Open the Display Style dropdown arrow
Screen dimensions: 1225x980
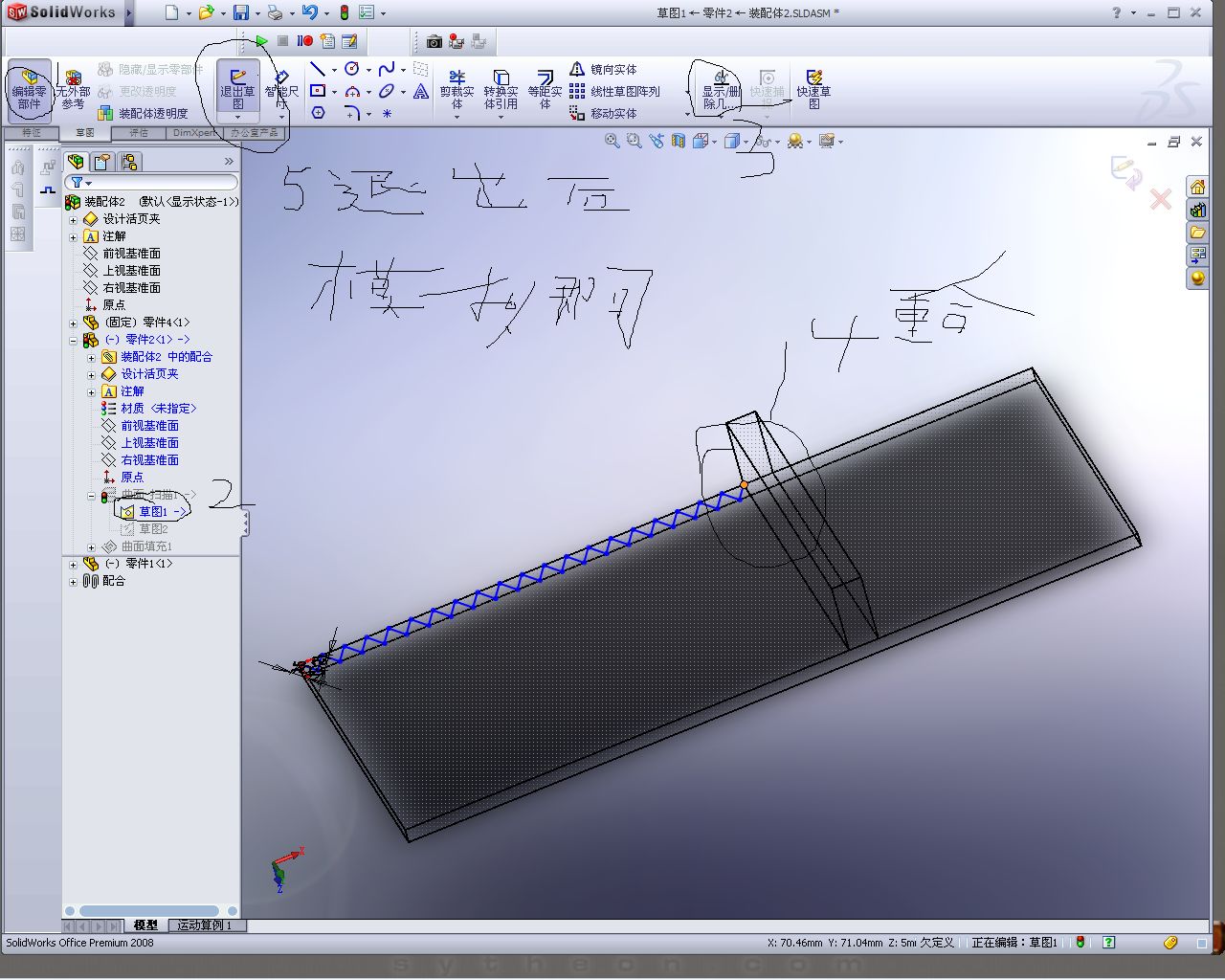click(x=747, y=142)
